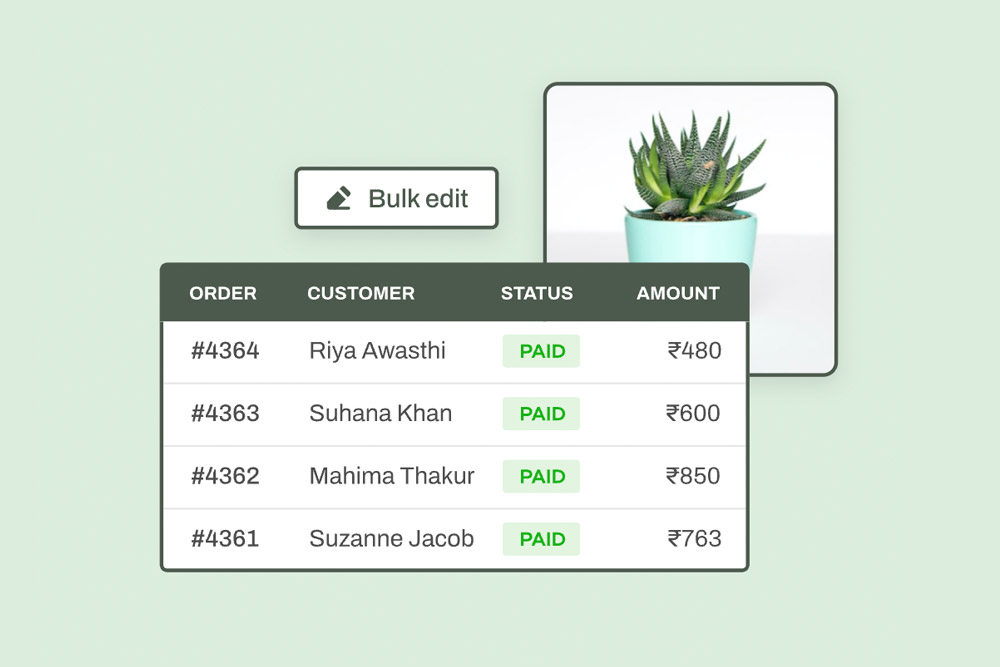The width and height of the screenshot is (1000, 667).
Task: Click the ₹480 amount cell
Action: click(694, 351)
